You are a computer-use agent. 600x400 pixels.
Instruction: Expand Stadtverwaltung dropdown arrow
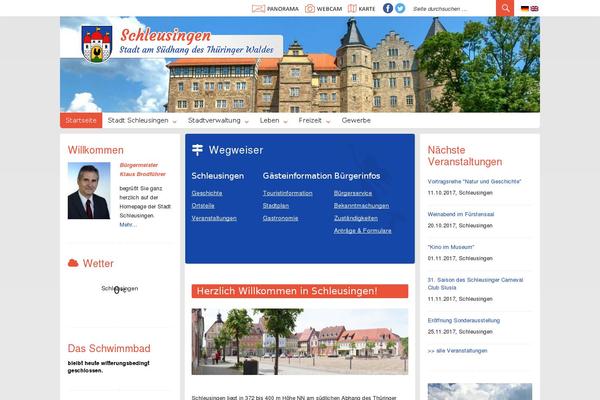click(246, 122)
